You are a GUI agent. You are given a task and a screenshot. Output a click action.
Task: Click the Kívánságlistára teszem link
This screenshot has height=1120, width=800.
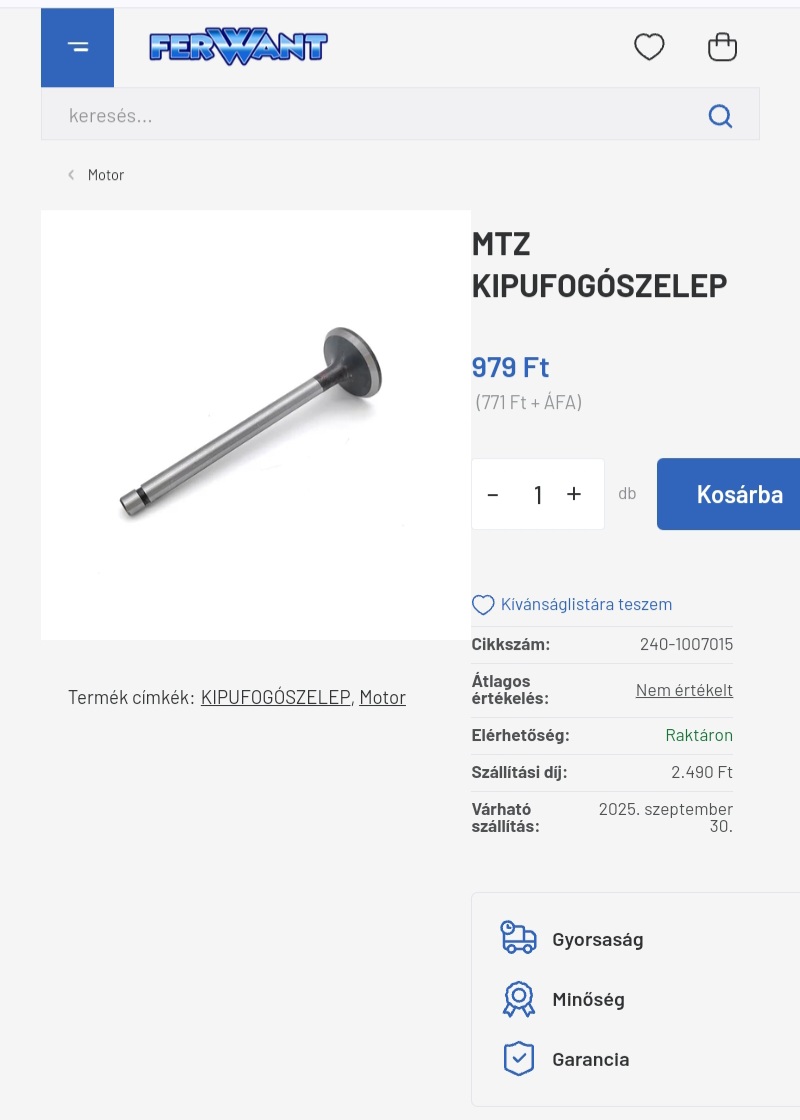point(586,604)
